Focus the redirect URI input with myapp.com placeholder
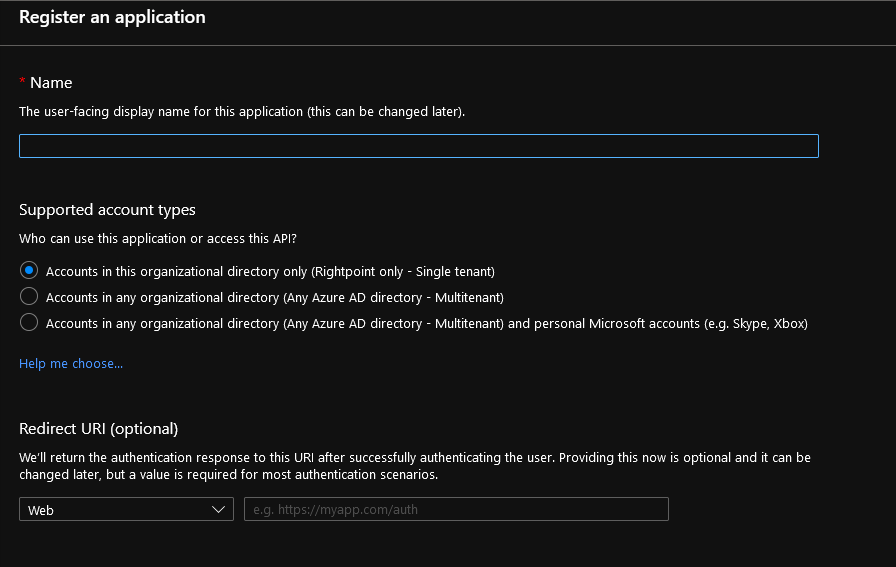The height and width of the screenshot is (567, 896). coord(456,509)
